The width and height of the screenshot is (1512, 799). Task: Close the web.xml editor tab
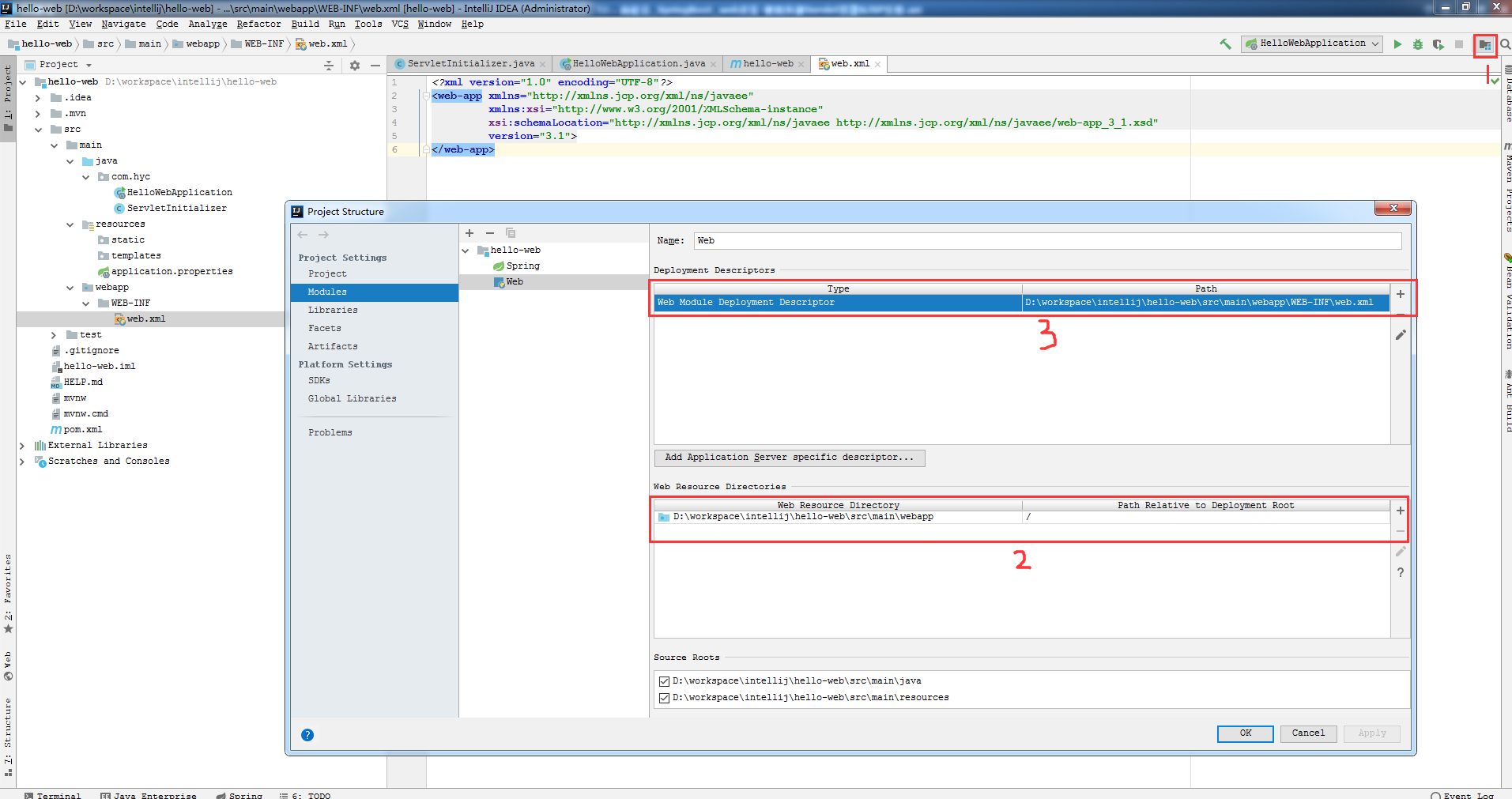click(x=877, y=65)
